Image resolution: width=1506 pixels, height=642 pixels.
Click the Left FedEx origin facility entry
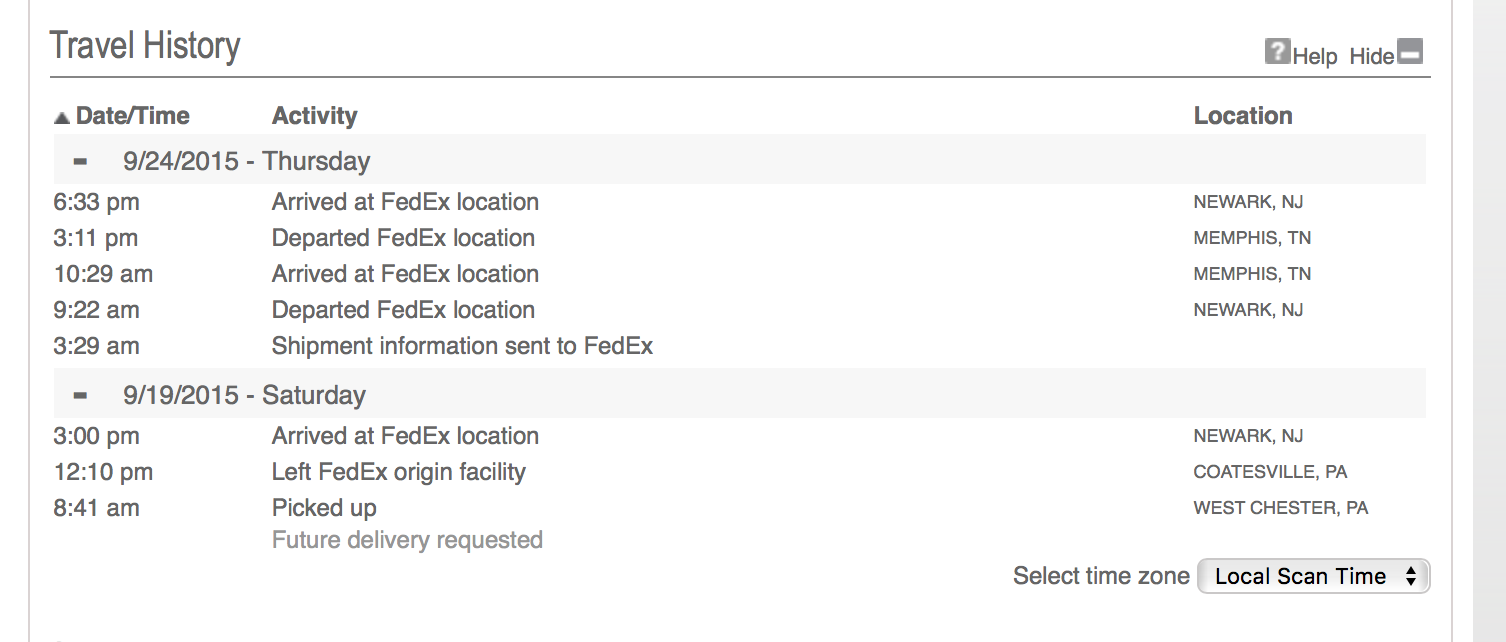(x=398, y=472)
